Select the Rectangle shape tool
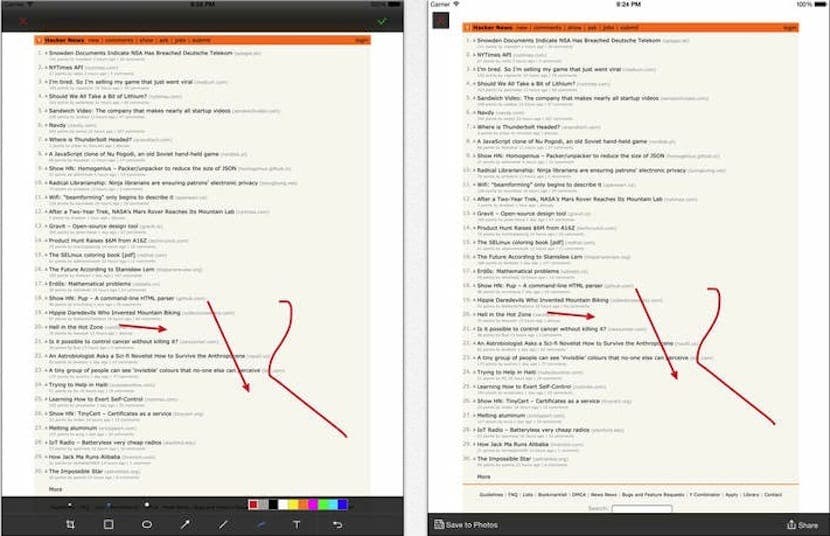 [x=109, y=524]
